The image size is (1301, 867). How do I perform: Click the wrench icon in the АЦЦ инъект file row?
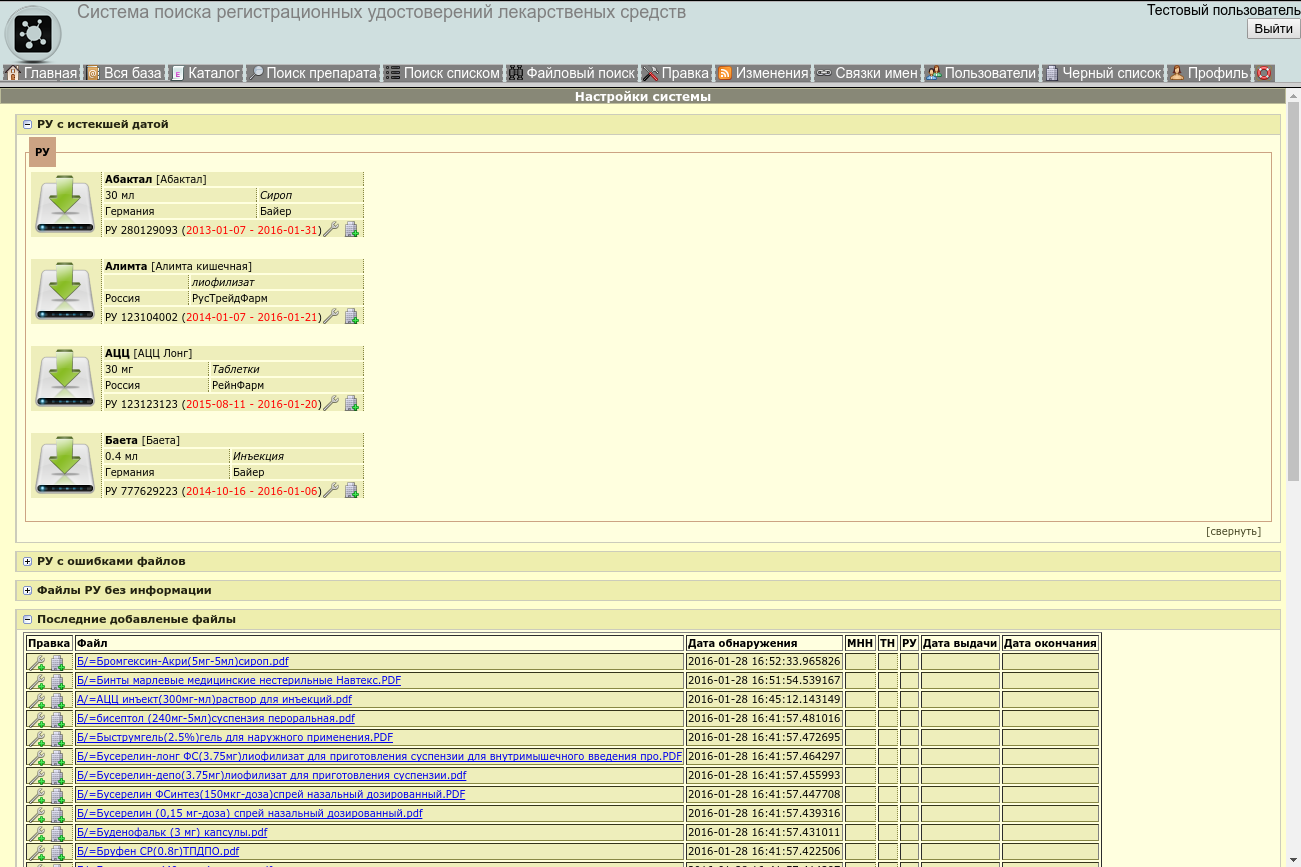[38, 701]
